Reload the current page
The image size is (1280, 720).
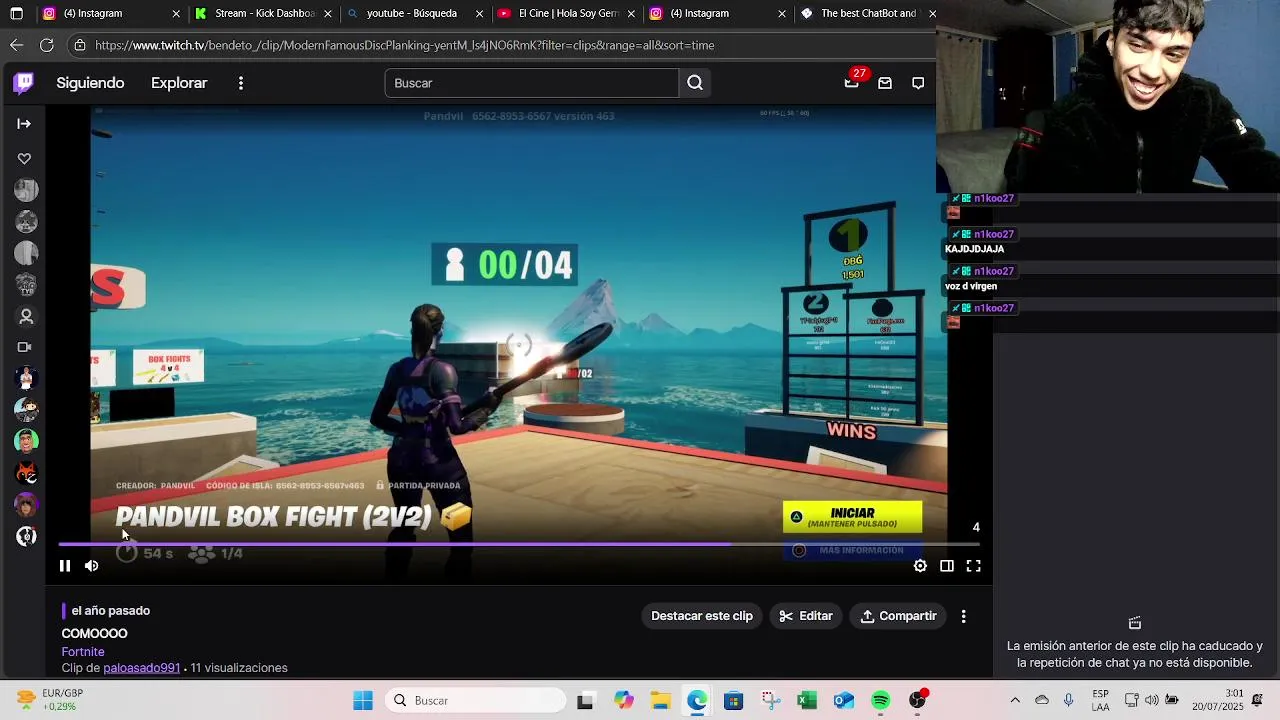pyautogui.click(x=47, y=45)
